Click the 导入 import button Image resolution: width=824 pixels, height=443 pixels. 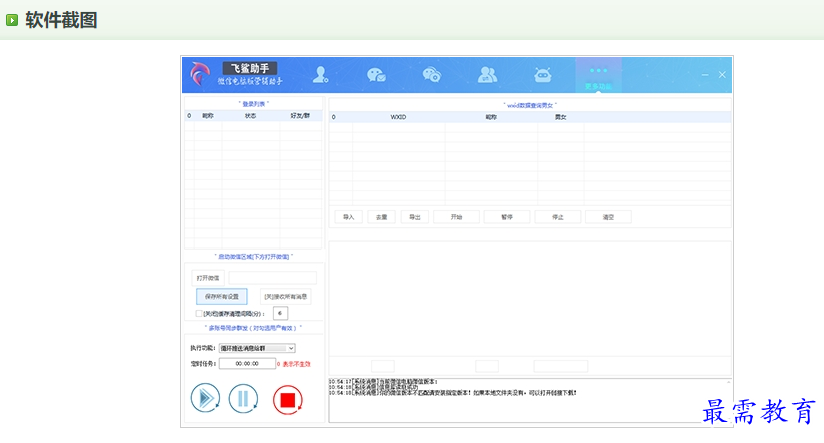tap(348, 217)
